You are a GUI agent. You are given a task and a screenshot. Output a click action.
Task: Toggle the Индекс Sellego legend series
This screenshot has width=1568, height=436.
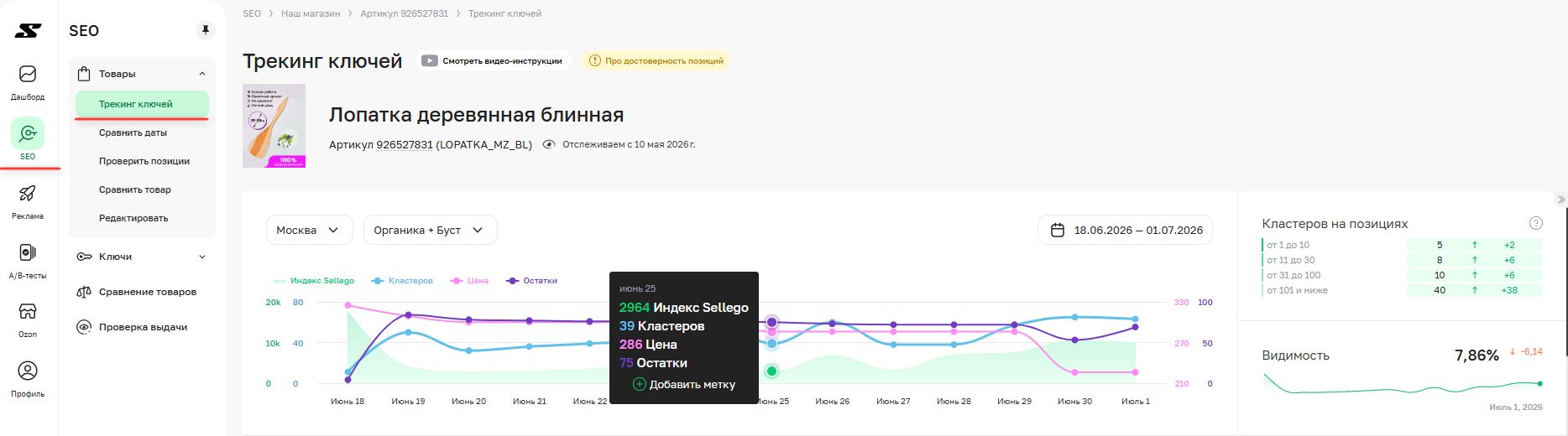[x=314, y=281]
